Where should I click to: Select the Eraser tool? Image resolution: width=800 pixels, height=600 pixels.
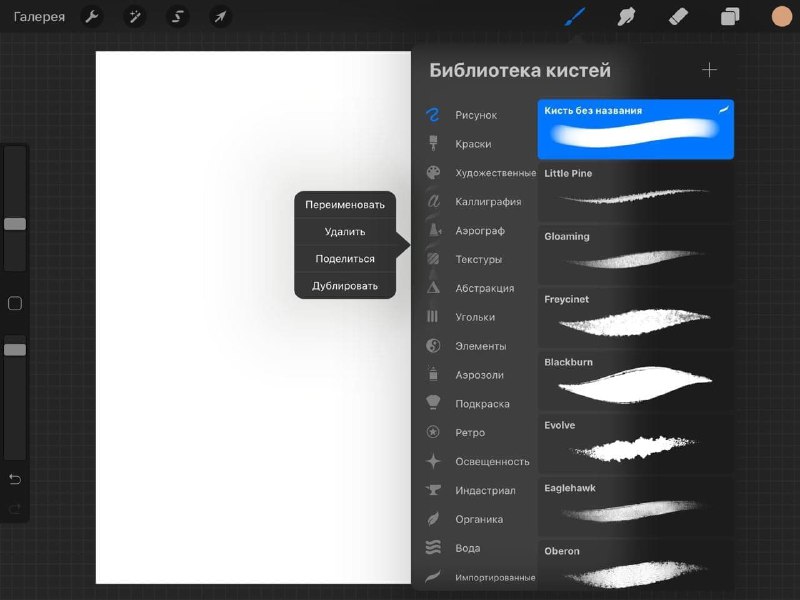pos(678,17)
